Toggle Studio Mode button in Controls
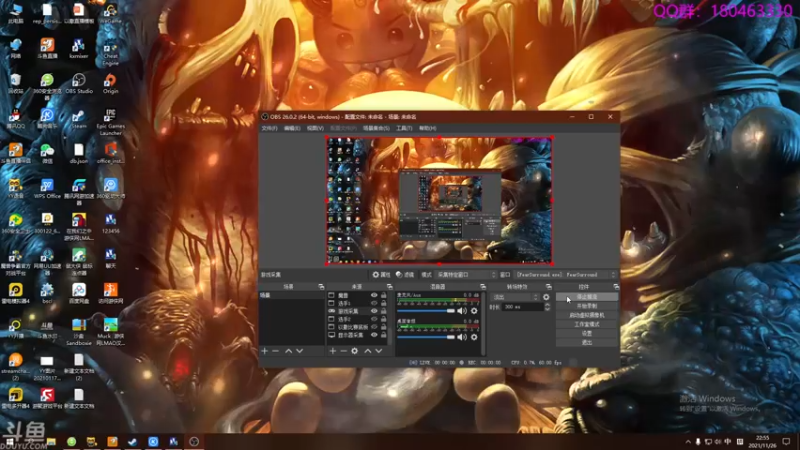Screen dimensions: 800x450 point(587,324)
